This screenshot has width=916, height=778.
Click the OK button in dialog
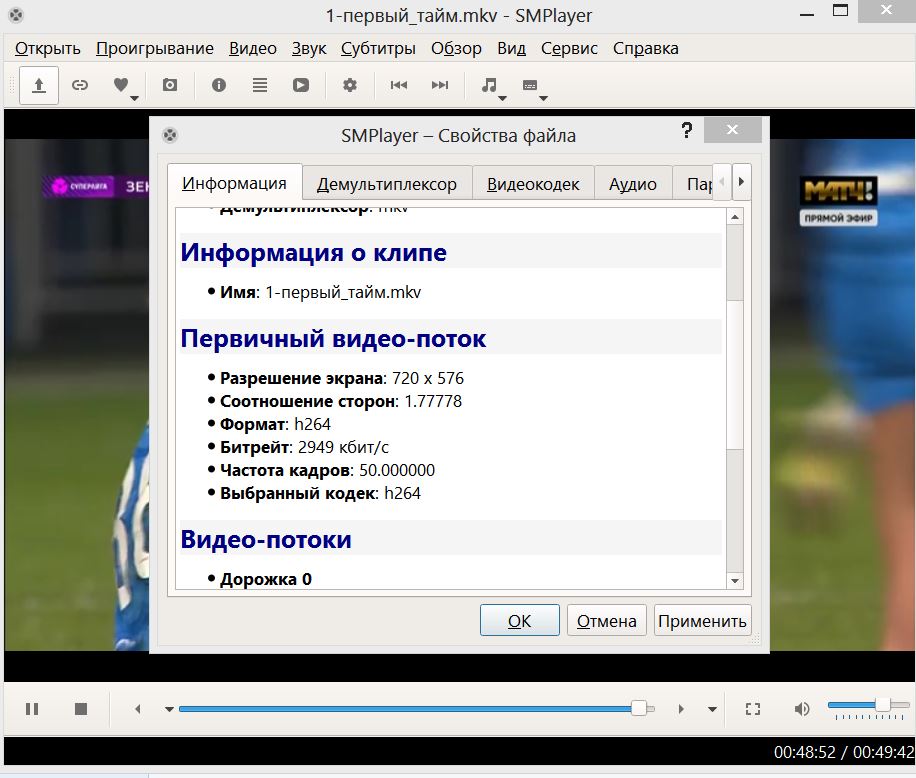pos(519,621)
